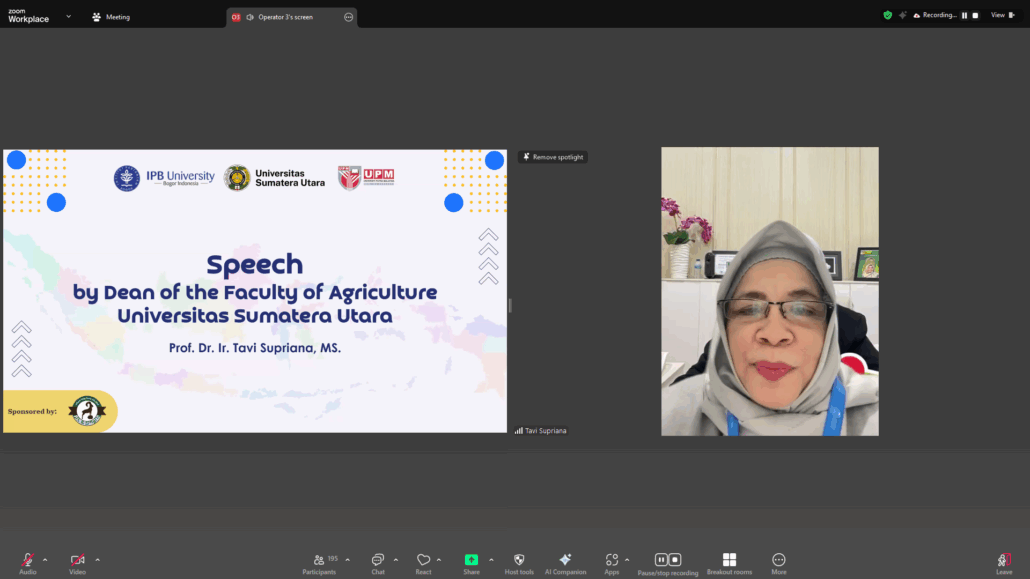Click the green Share button
Viewport: 1030px width, 579px height.
(471, 560)
